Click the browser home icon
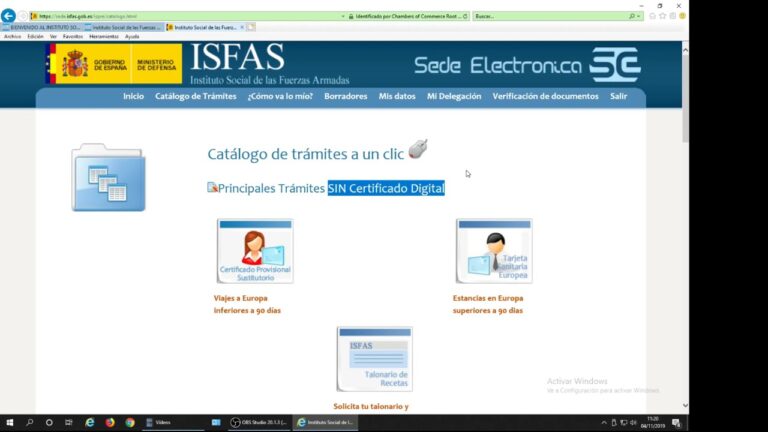Viewport: 768px width, 432px height. pyautogui.click(x=652, y=16)
